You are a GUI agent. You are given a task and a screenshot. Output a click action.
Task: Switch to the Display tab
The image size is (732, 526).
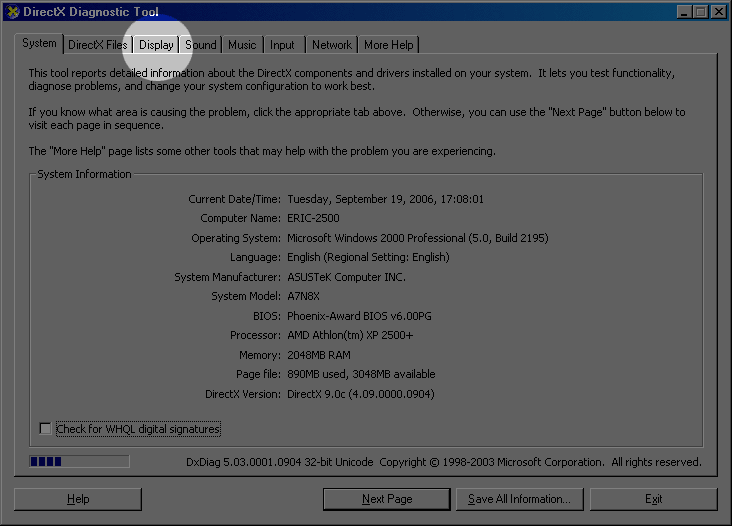pos(156,45)
